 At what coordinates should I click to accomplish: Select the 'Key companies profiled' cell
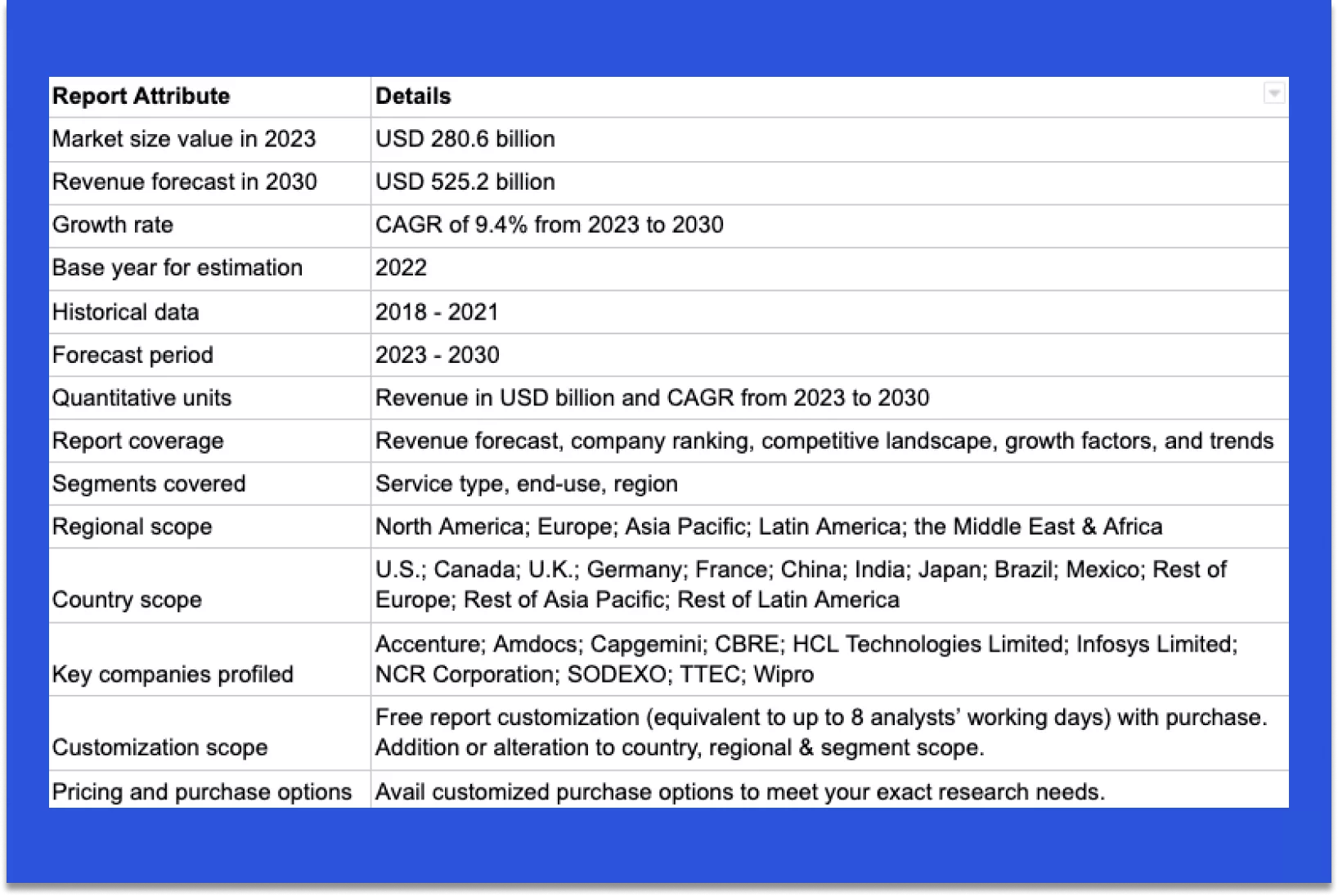[209, 660]
